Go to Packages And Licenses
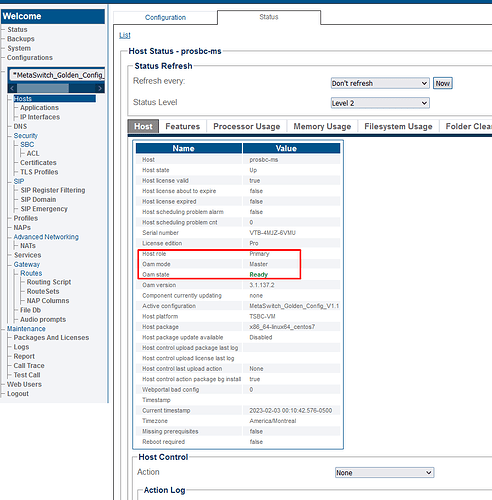Image resolution: width=492 pixels, height=500 pixels. point(51,338)
